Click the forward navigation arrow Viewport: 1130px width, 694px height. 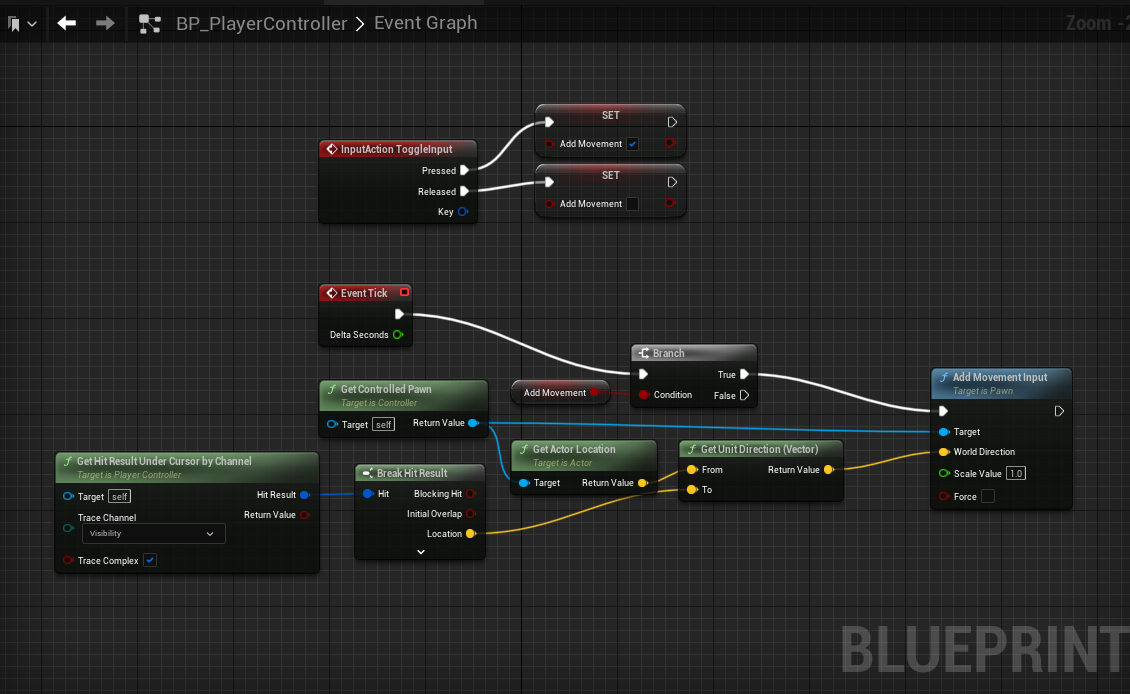pyautogui.click(x=104, y=23)
